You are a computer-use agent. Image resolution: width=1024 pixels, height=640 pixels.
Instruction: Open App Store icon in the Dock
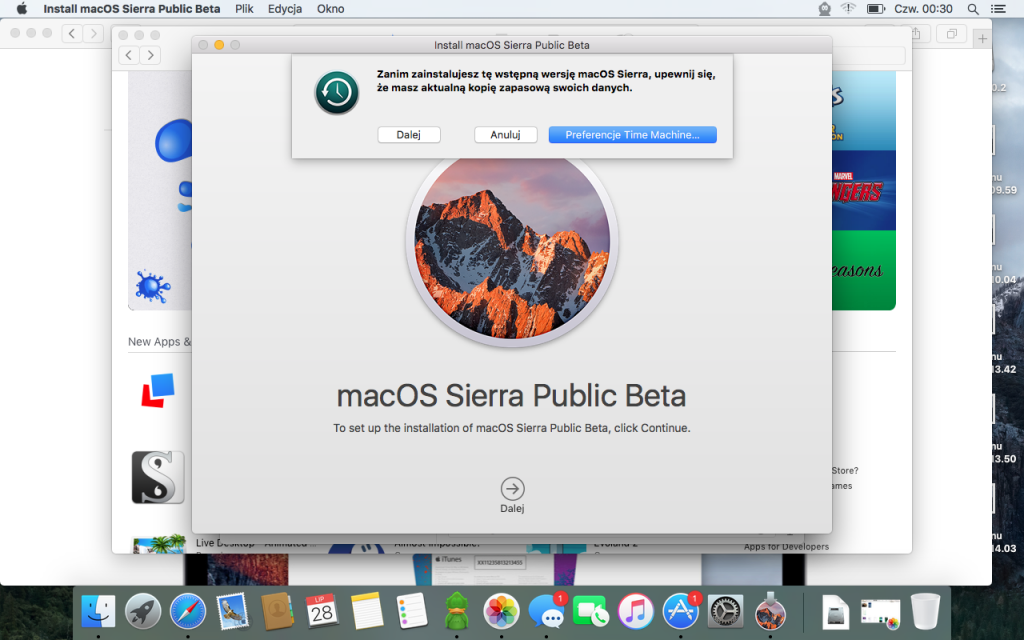click(x=680, y=612)
